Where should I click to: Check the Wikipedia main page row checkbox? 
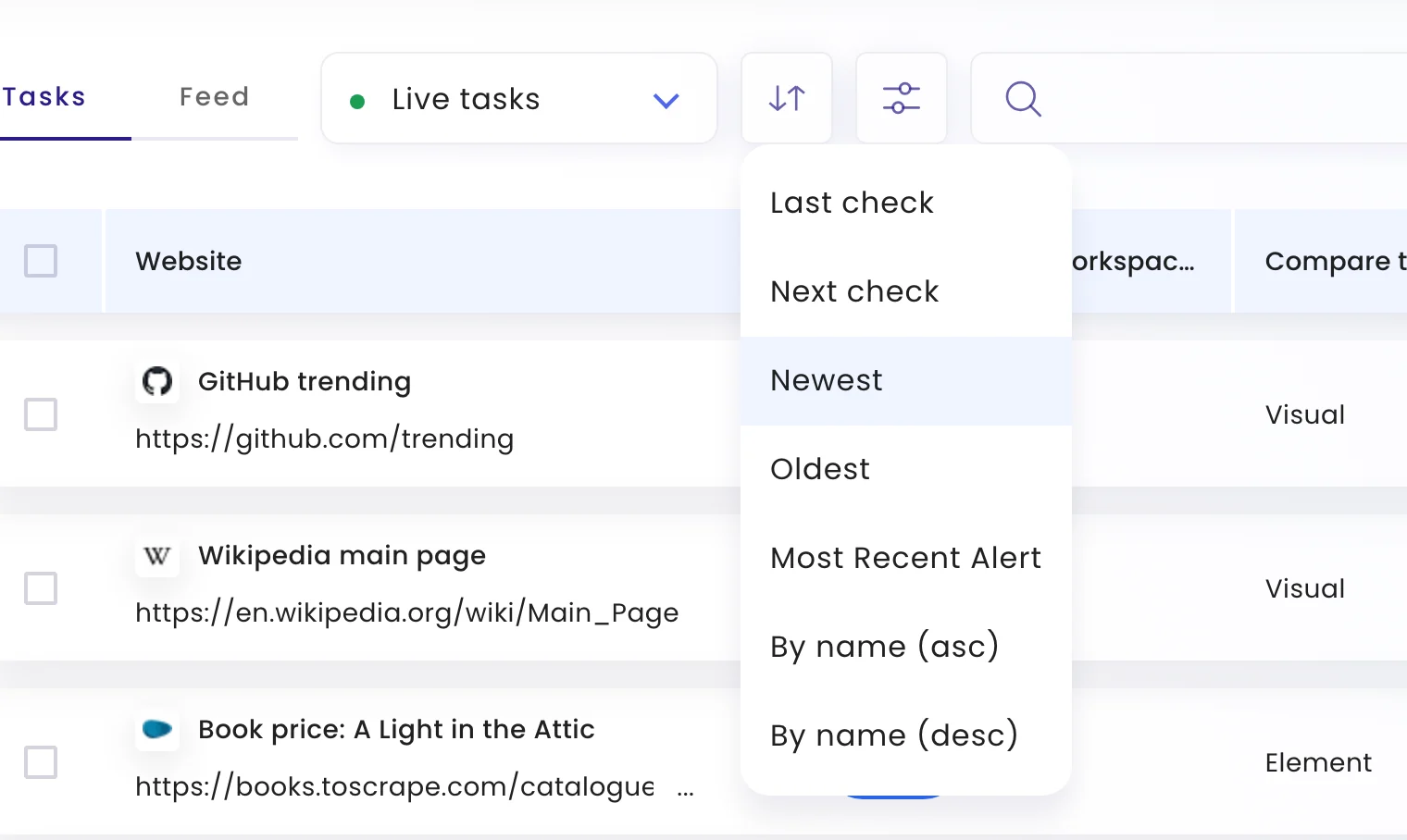pos(41,588)
